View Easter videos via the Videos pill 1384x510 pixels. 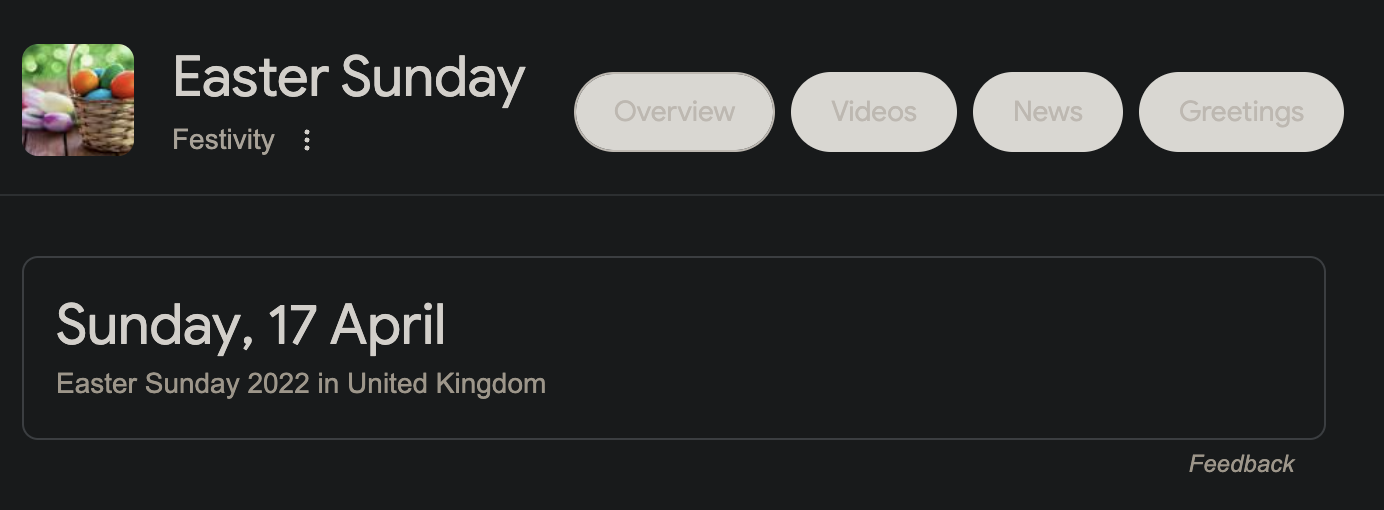coord(874,112)
